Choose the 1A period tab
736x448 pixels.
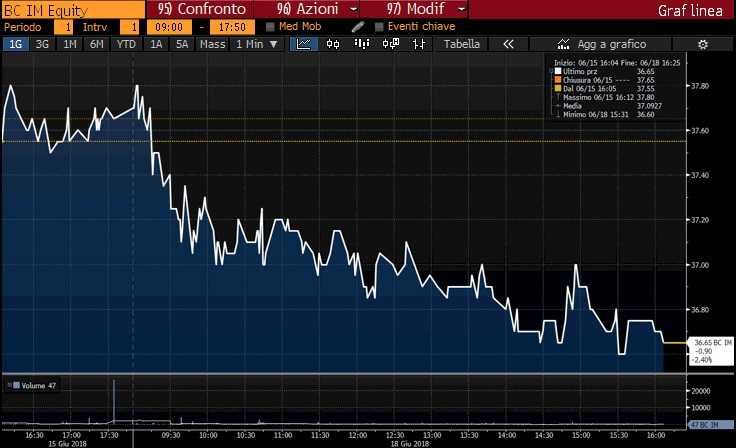(156, 44)
